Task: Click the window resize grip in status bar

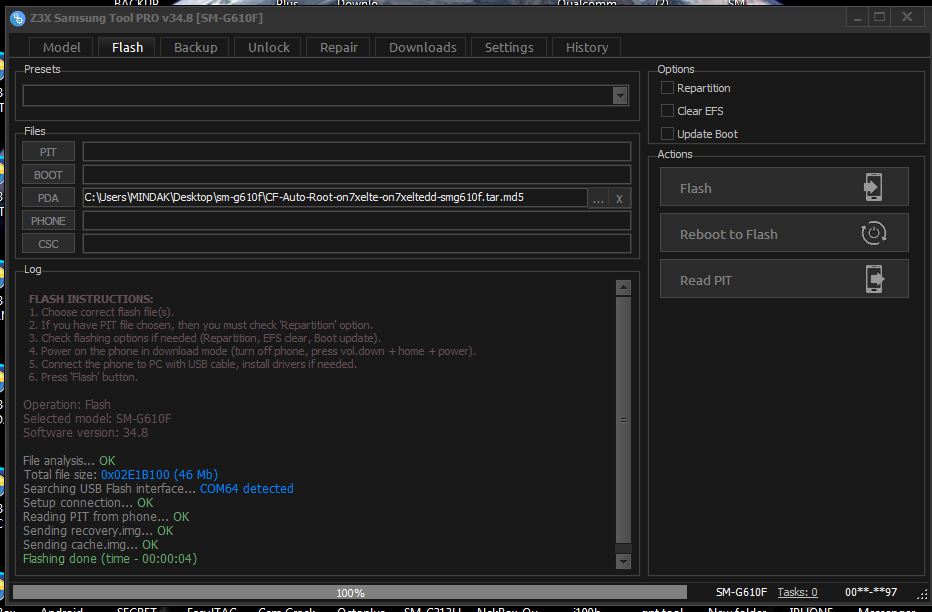Action: (x=922, y=594)
